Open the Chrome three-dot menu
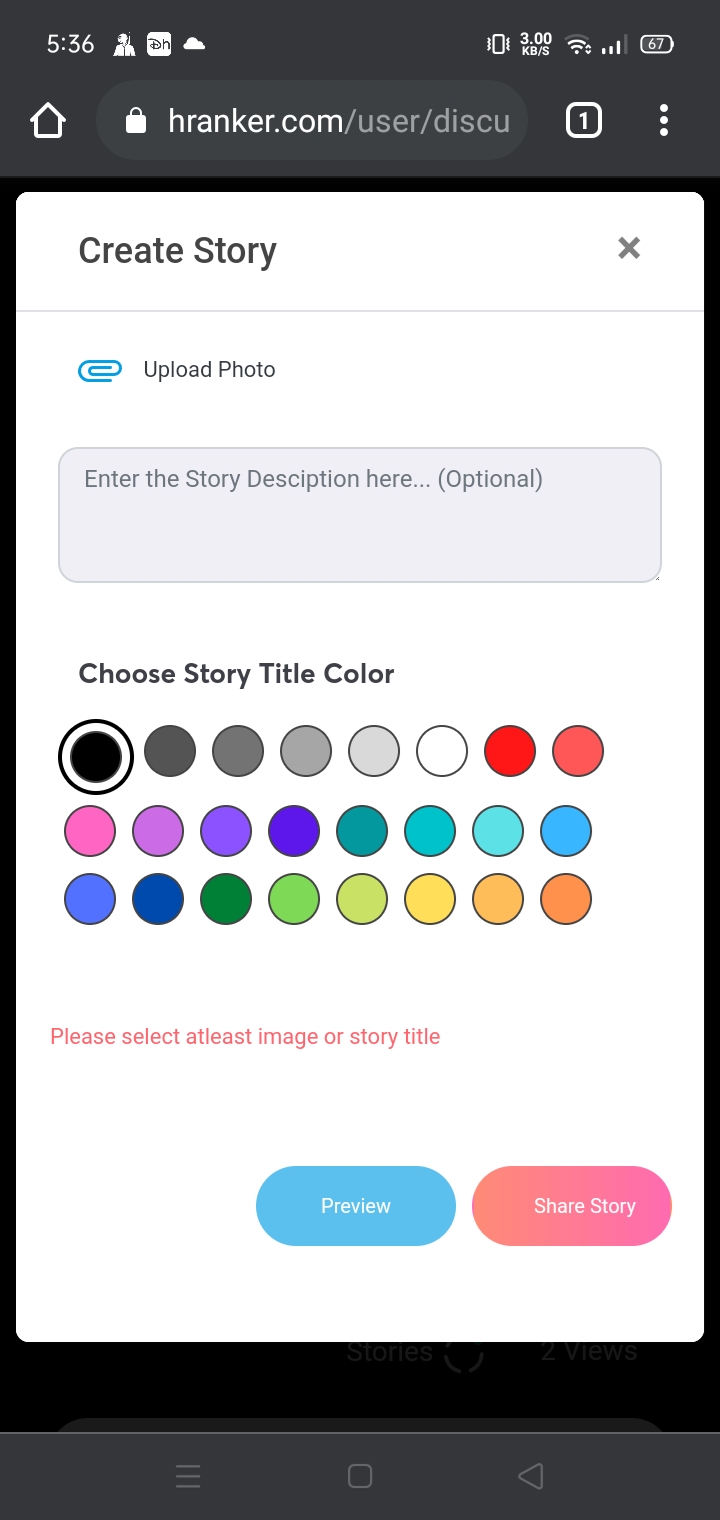 click(x=664, y=121)
